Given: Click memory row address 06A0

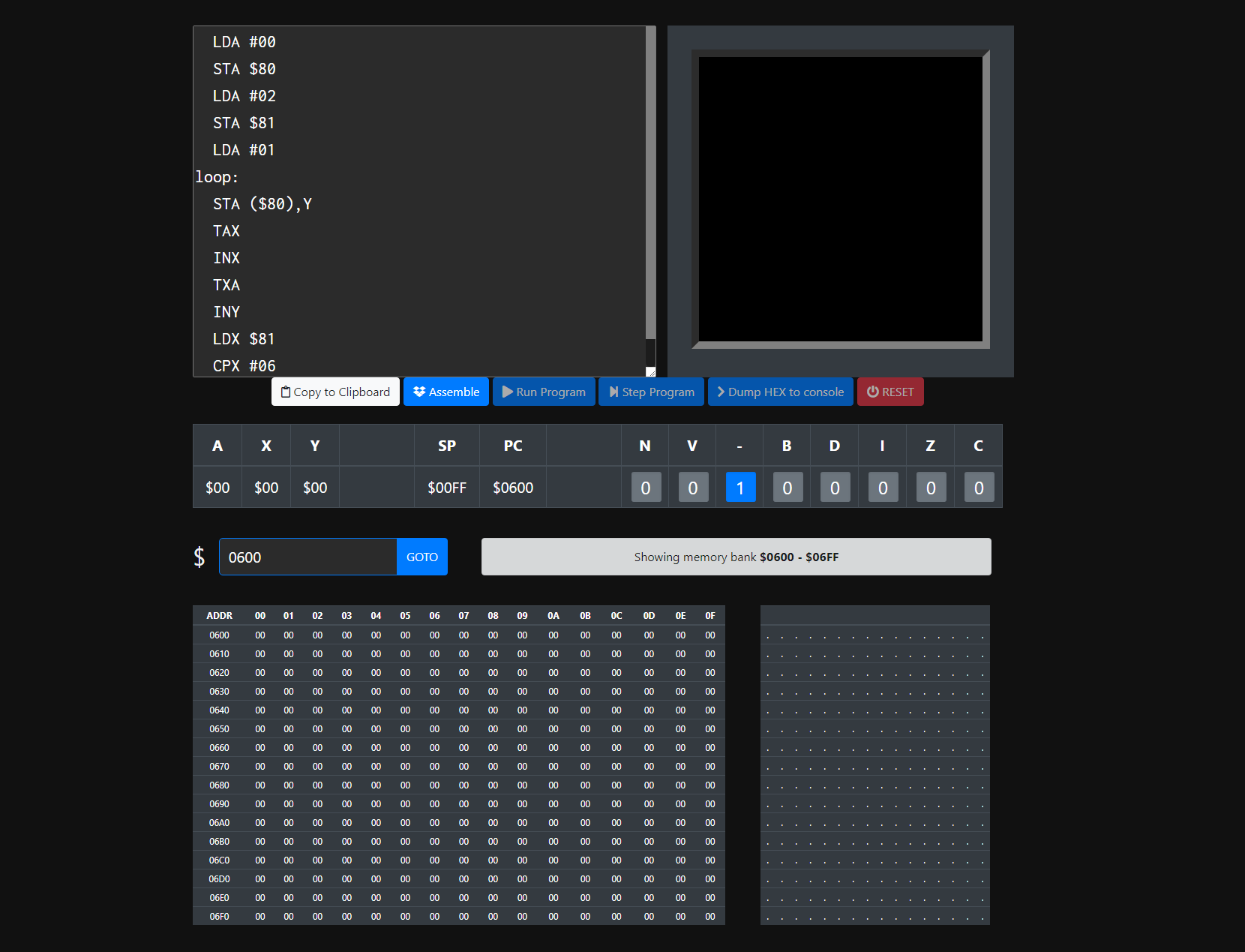Looking at the screenshot, I should [219, 822].
